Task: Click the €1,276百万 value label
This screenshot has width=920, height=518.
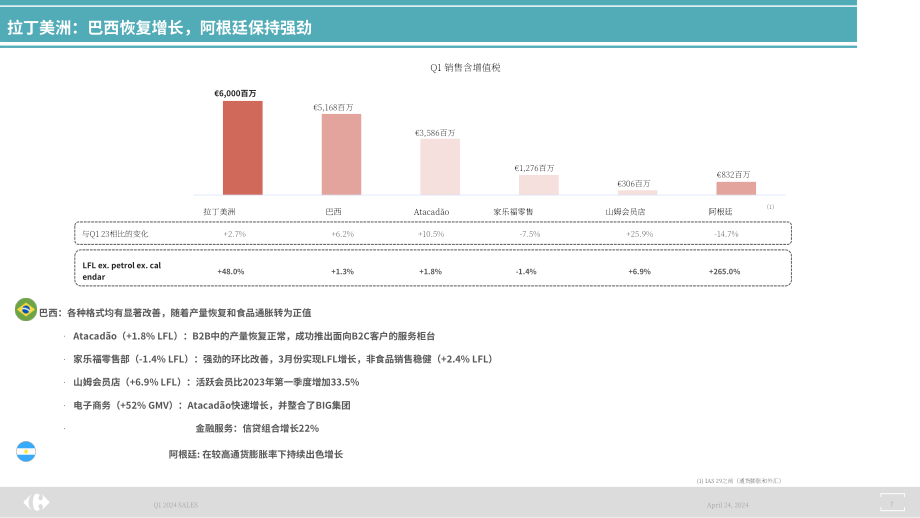Action: (535, 168)
